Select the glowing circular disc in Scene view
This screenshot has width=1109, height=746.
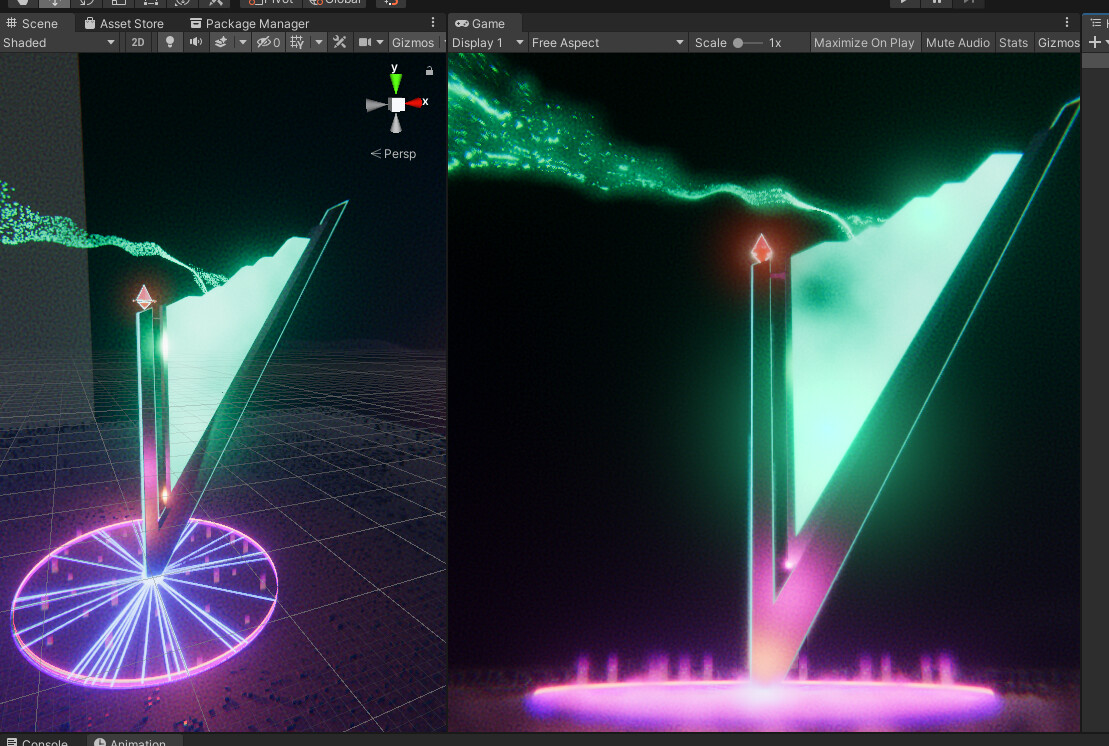pos(144,602)
